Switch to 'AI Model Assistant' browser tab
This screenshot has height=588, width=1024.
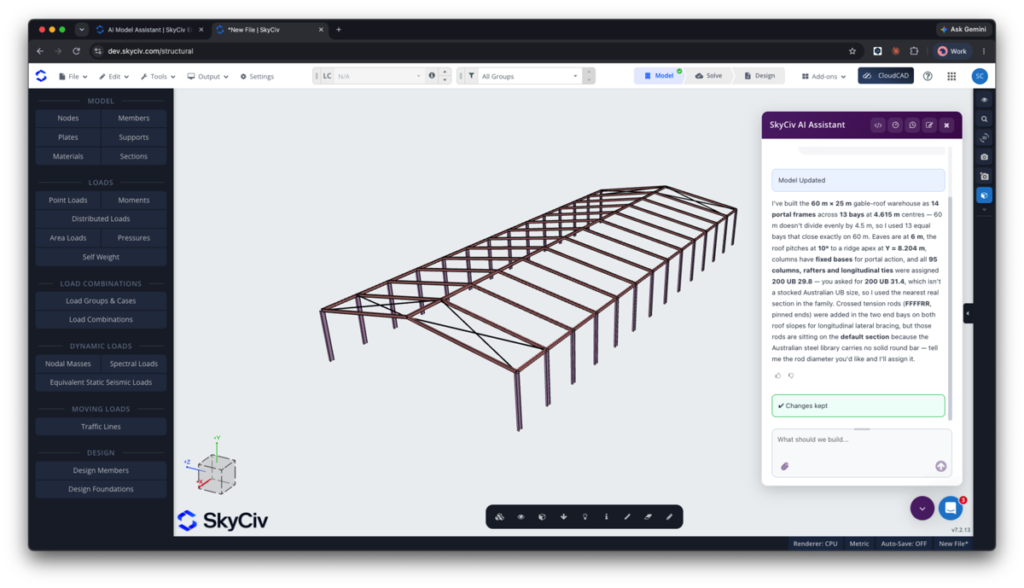(x=149, y=29)
